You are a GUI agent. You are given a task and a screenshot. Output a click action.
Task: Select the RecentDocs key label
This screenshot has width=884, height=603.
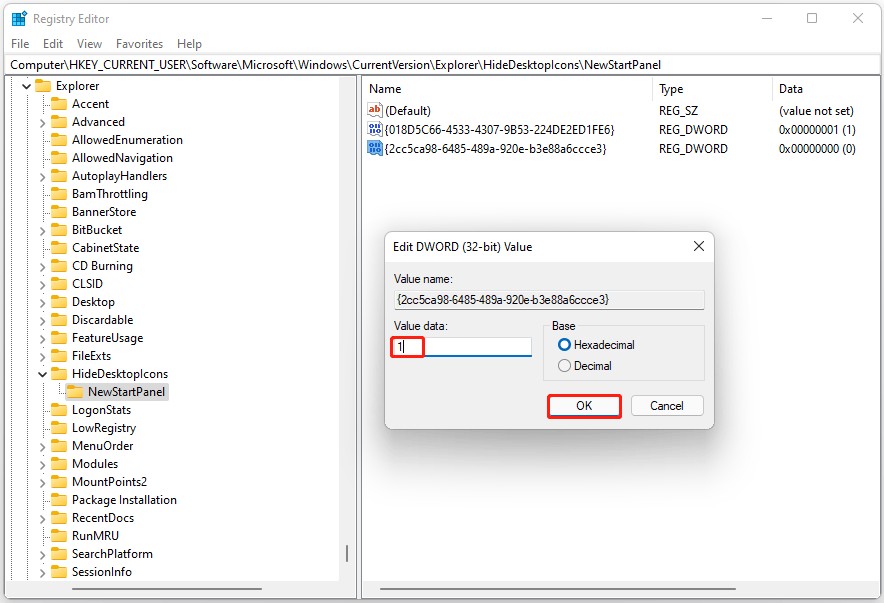[103, 518]
